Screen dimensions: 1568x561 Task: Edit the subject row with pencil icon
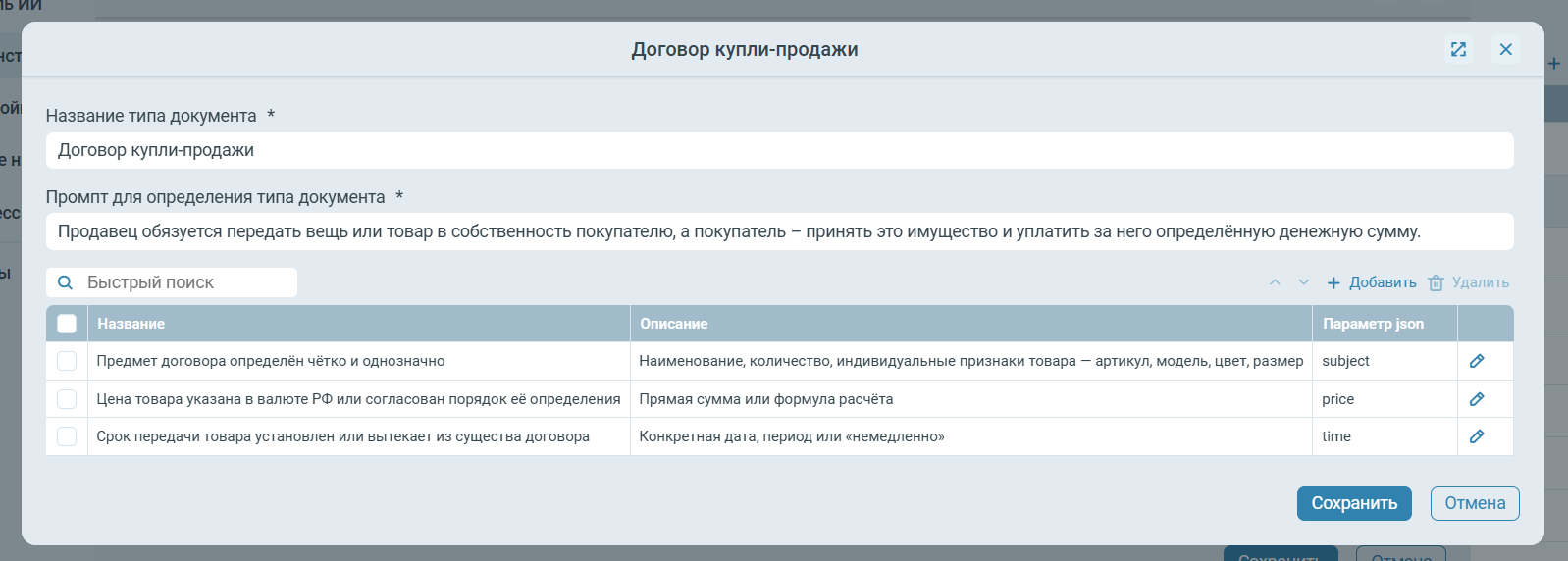coord(1477,361)
